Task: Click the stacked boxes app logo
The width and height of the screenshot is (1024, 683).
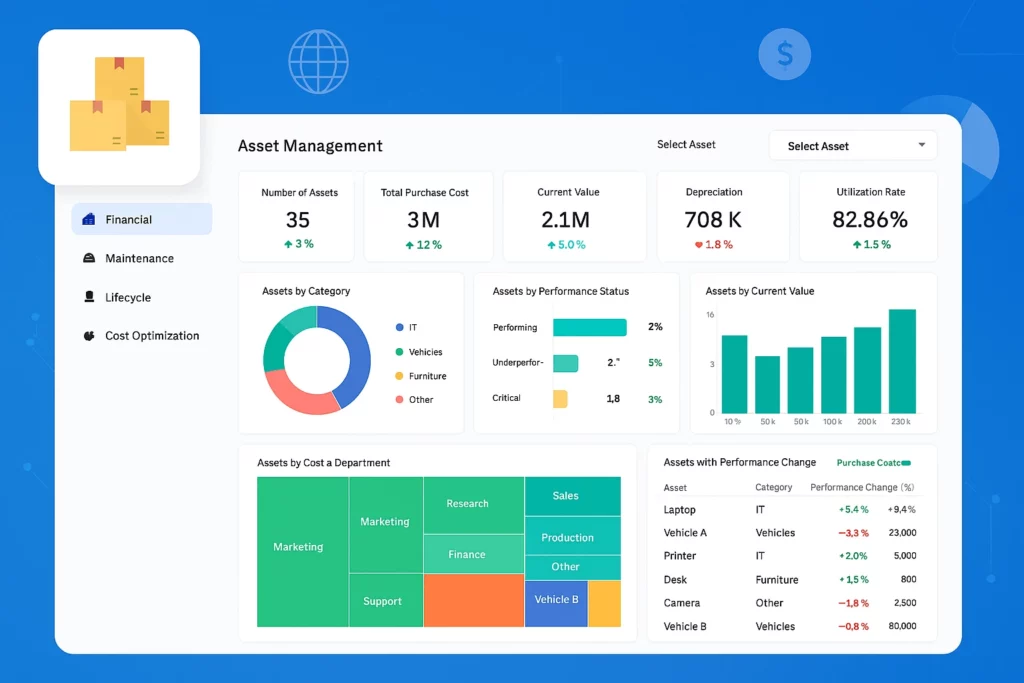Action: pos(119,106)
